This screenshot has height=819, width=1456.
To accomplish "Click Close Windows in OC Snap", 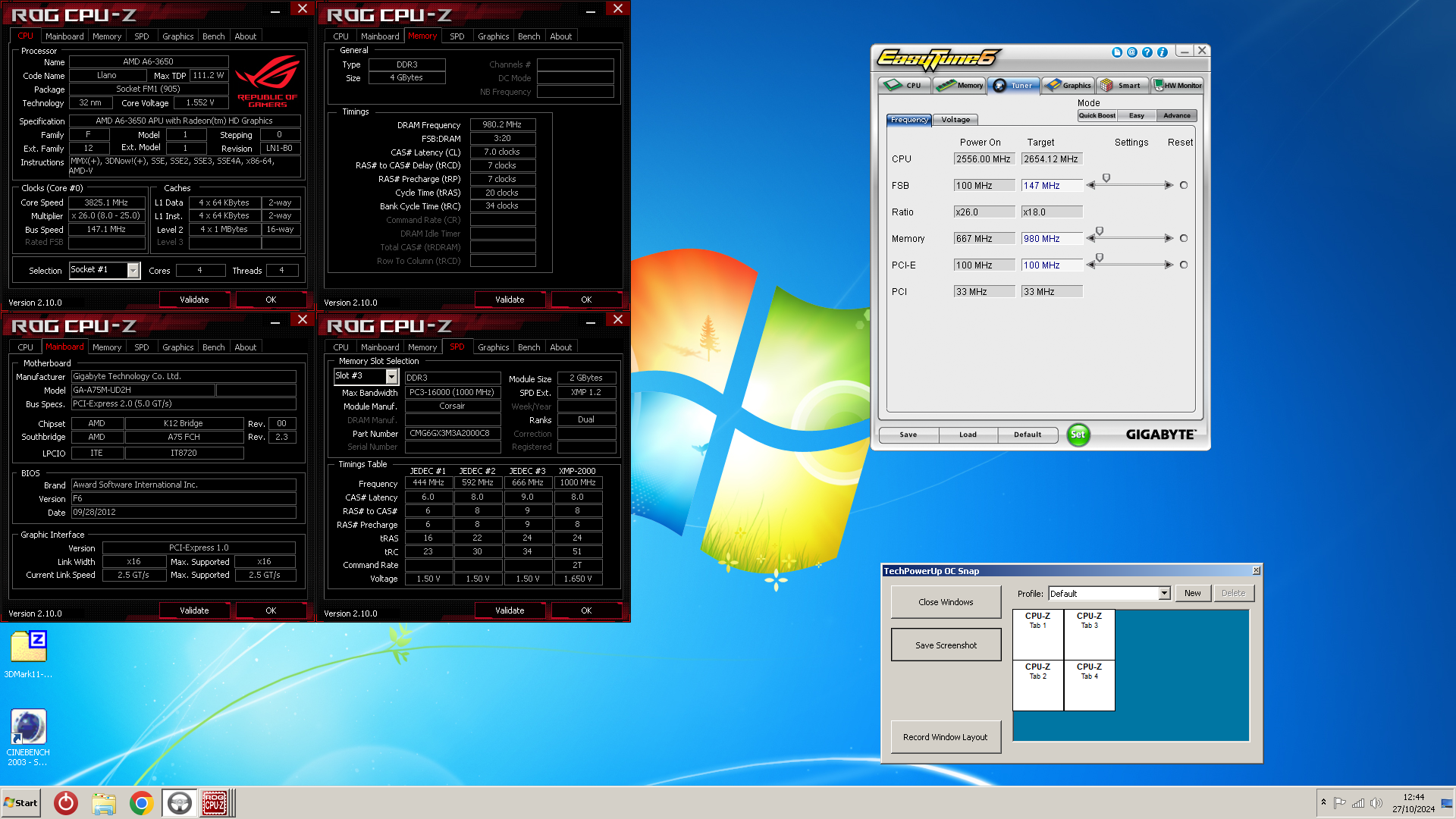I will (946, 602).
